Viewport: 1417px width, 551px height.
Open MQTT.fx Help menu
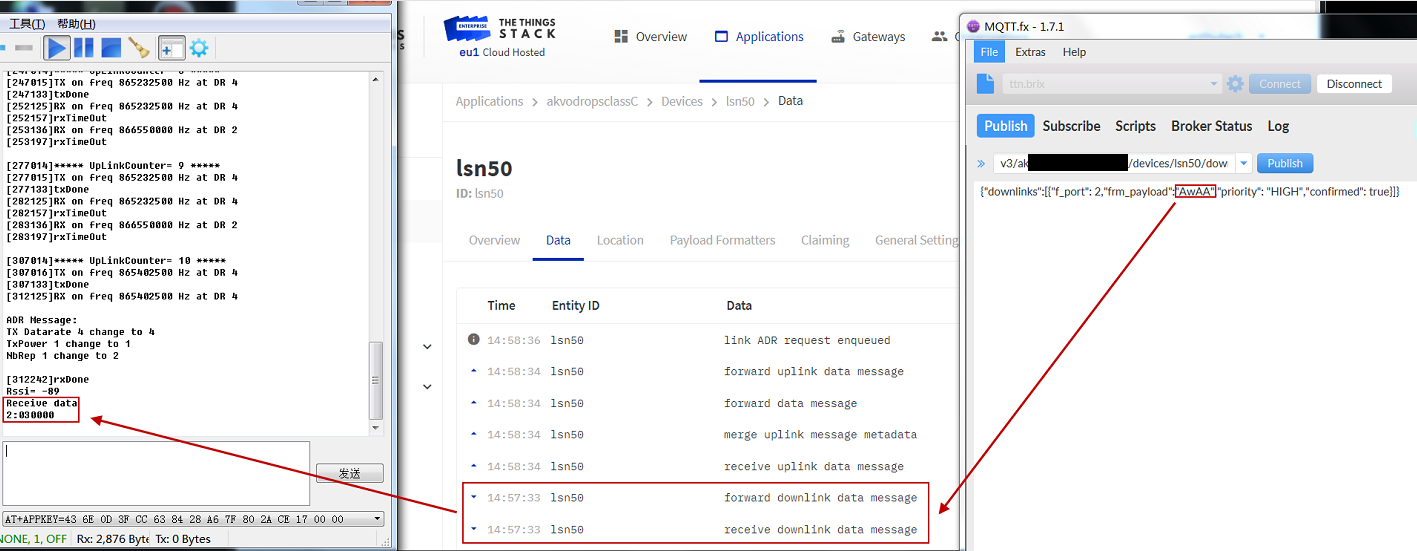[1074, 52]
